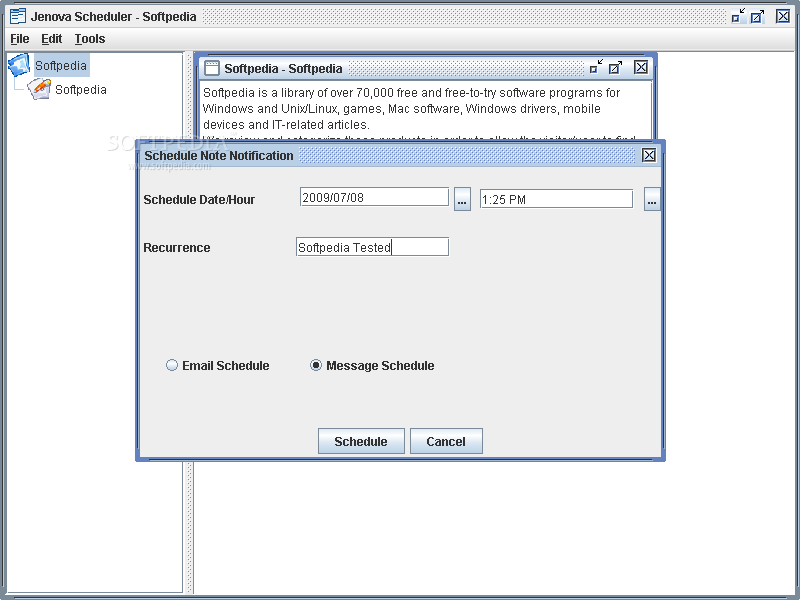The width and height of the screenshot is (800, 600).
Task: Maximize the Softpedia - Softpedia note window
Action: coord(616,67)
